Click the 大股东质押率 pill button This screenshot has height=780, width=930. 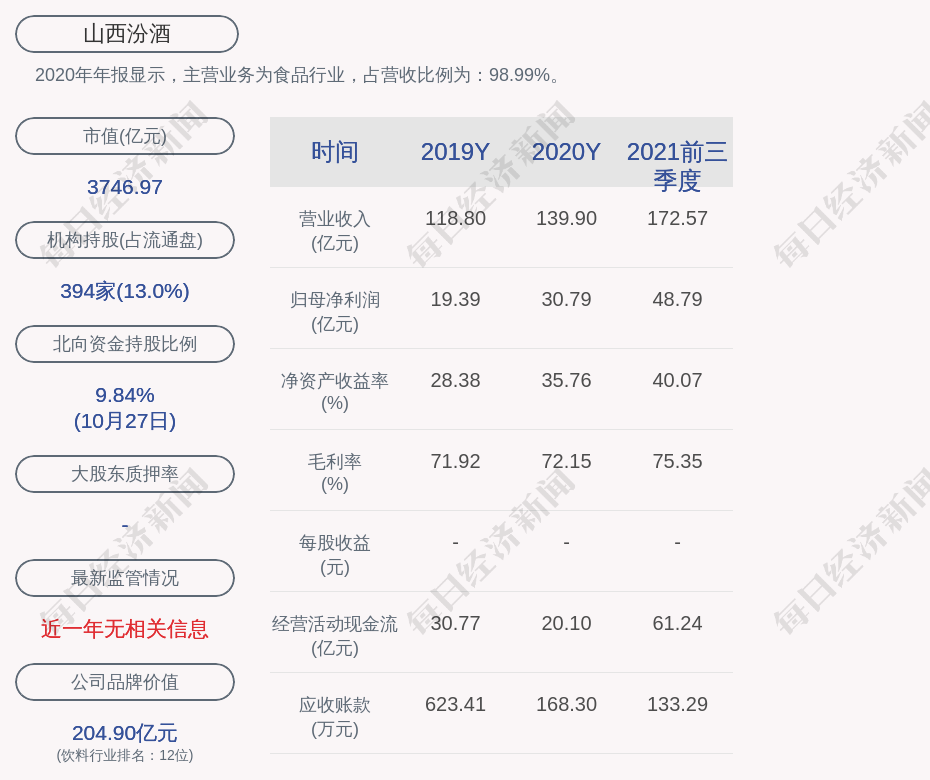[125, 474]
